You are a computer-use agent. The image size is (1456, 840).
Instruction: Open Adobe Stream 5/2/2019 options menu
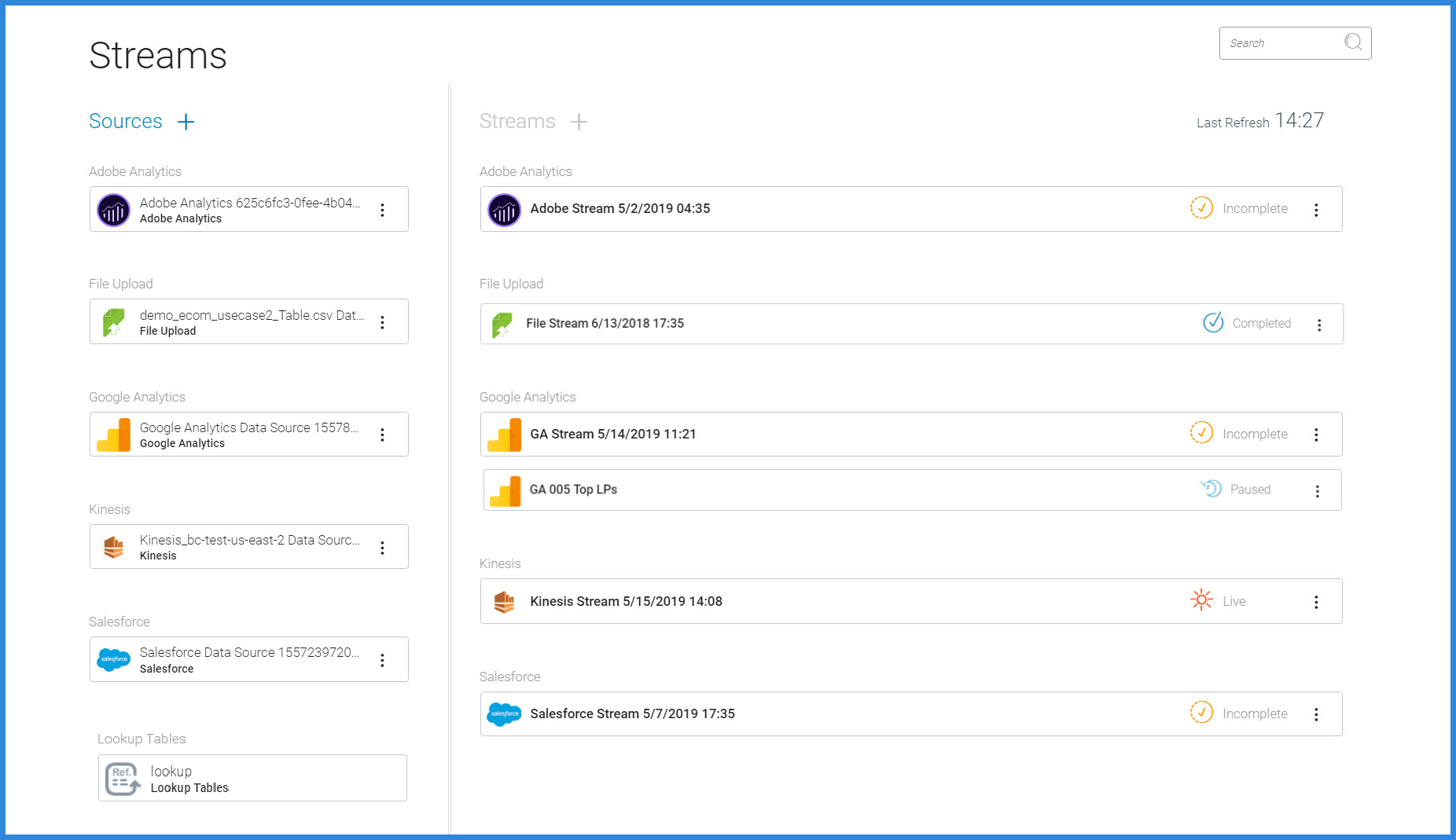(x=1316, y=210)
